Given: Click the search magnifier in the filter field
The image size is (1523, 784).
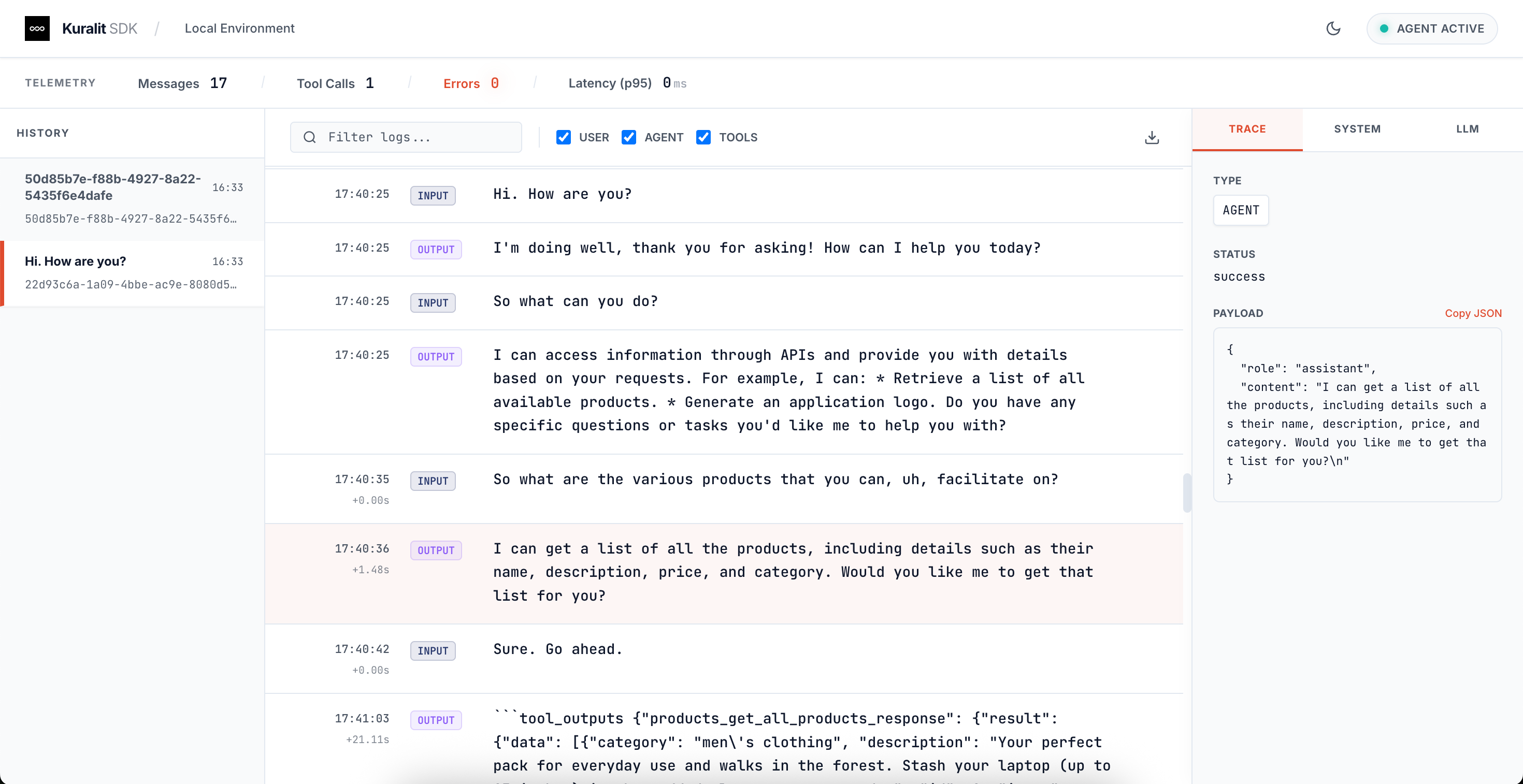Looking at the screenshot, I should pos(309,137).
